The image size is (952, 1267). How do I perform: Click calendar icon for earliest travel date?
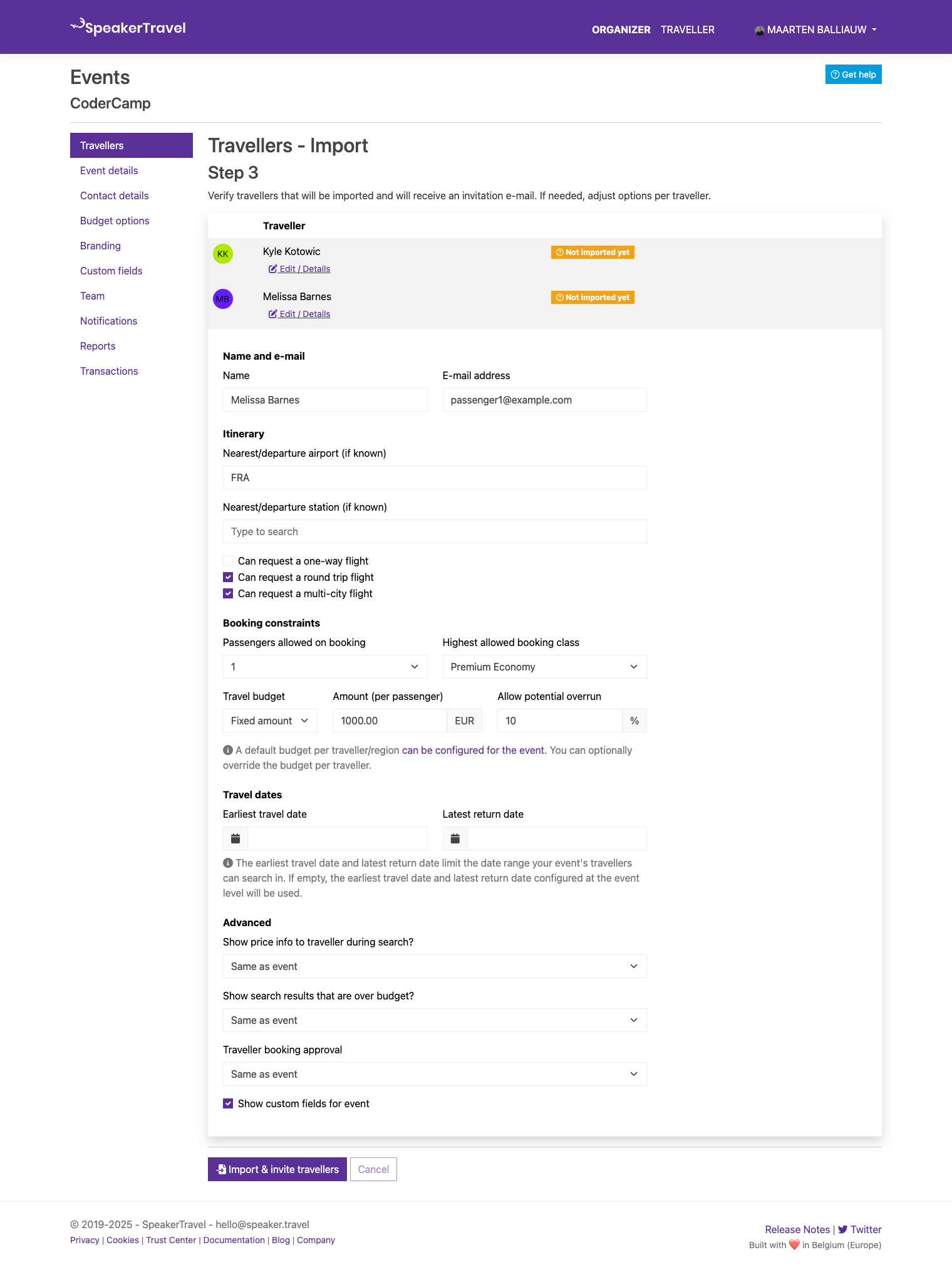point(235,838)
